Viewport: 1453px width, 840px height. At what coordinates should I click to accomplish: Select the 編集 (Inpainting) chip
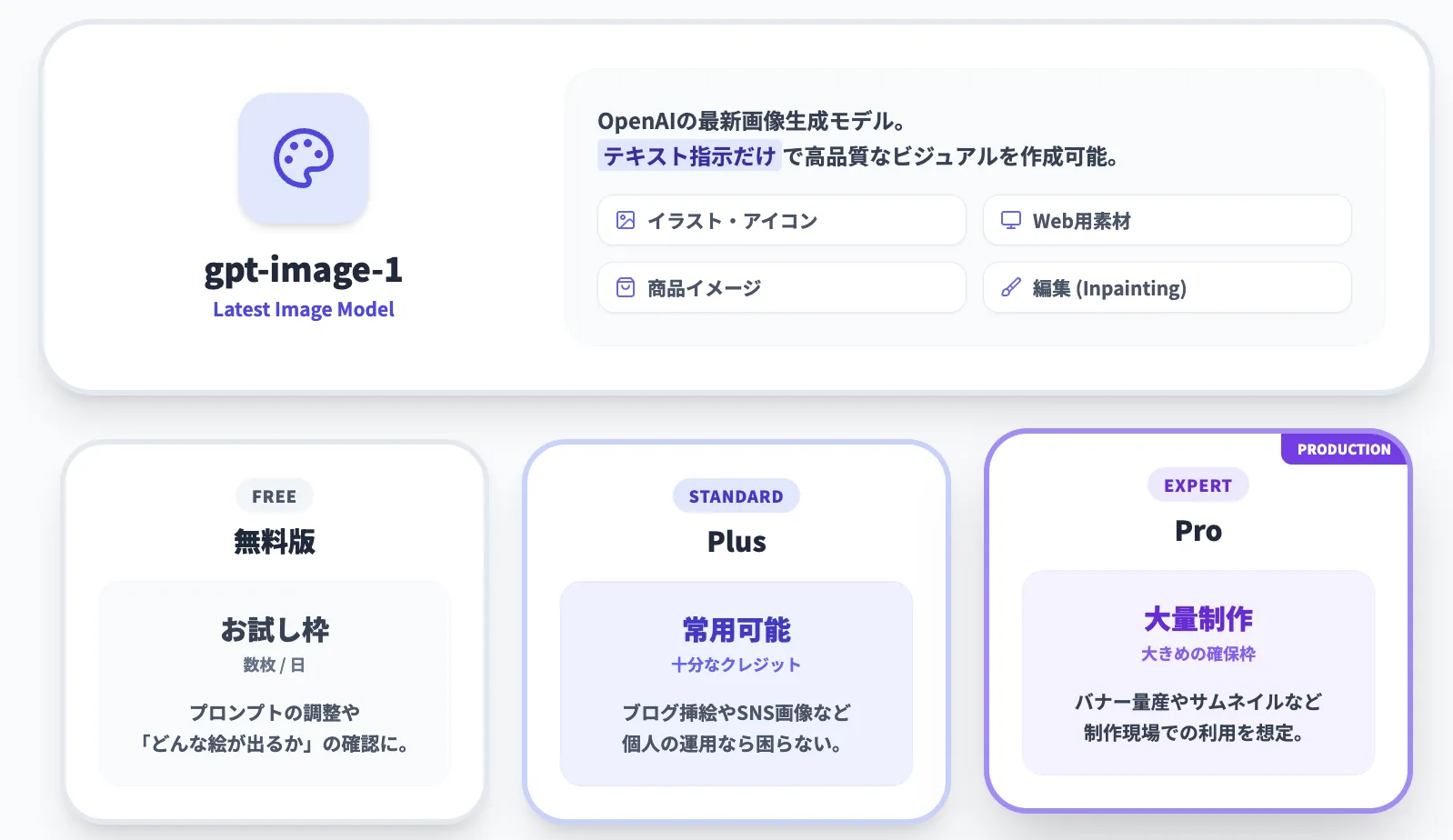click(x=1167, y=287)
